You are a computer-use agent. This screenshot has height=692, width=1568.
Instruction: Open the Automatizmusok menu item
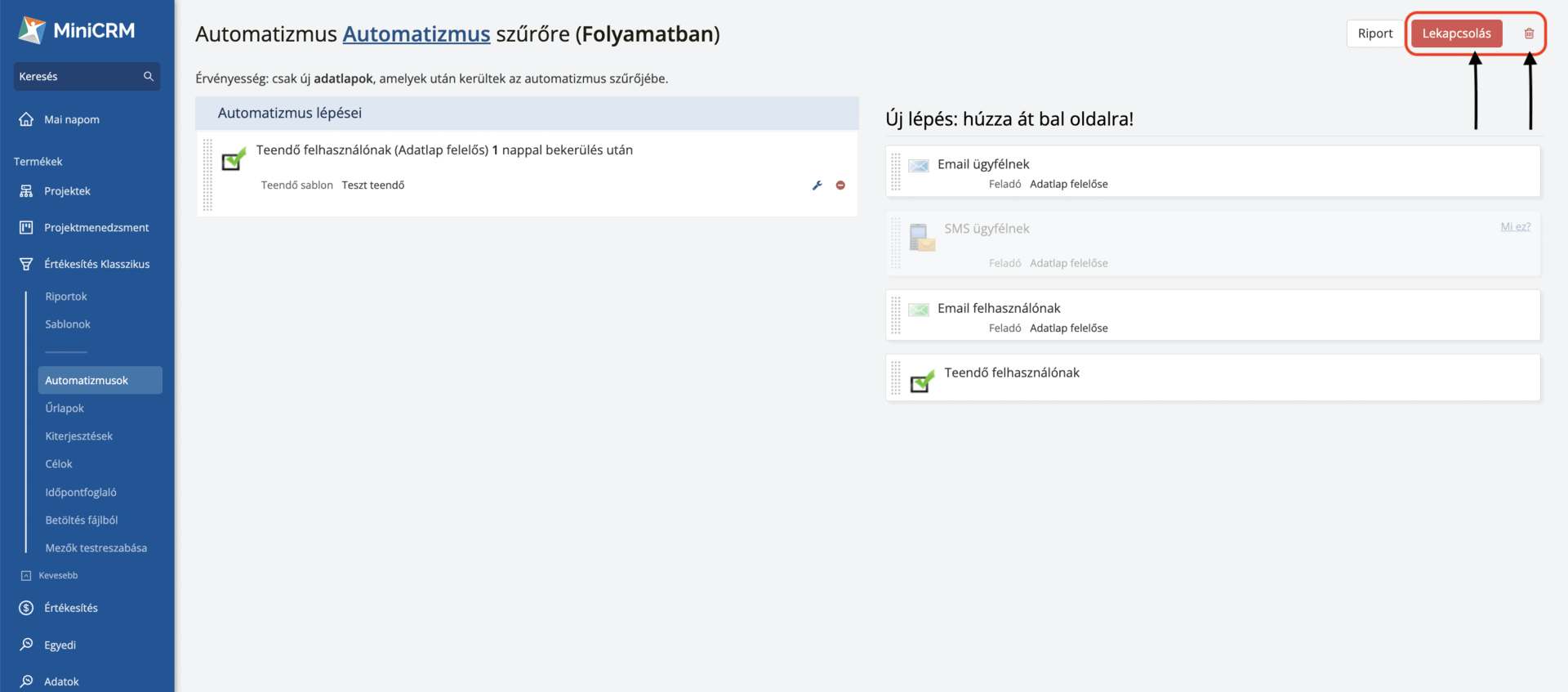coord(87,380)
